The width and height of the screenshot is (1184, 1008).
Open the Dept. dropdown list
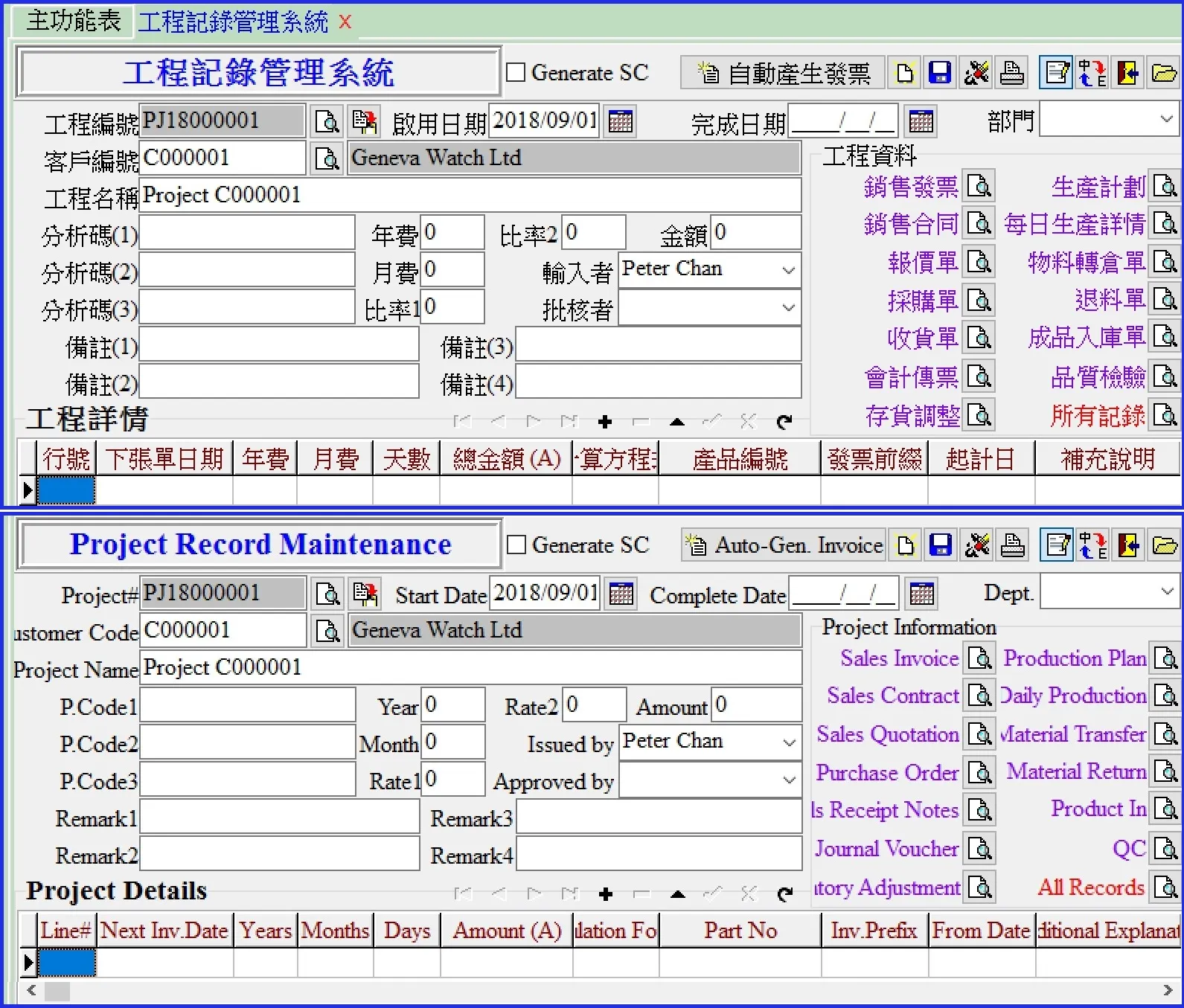point(1165,592)
